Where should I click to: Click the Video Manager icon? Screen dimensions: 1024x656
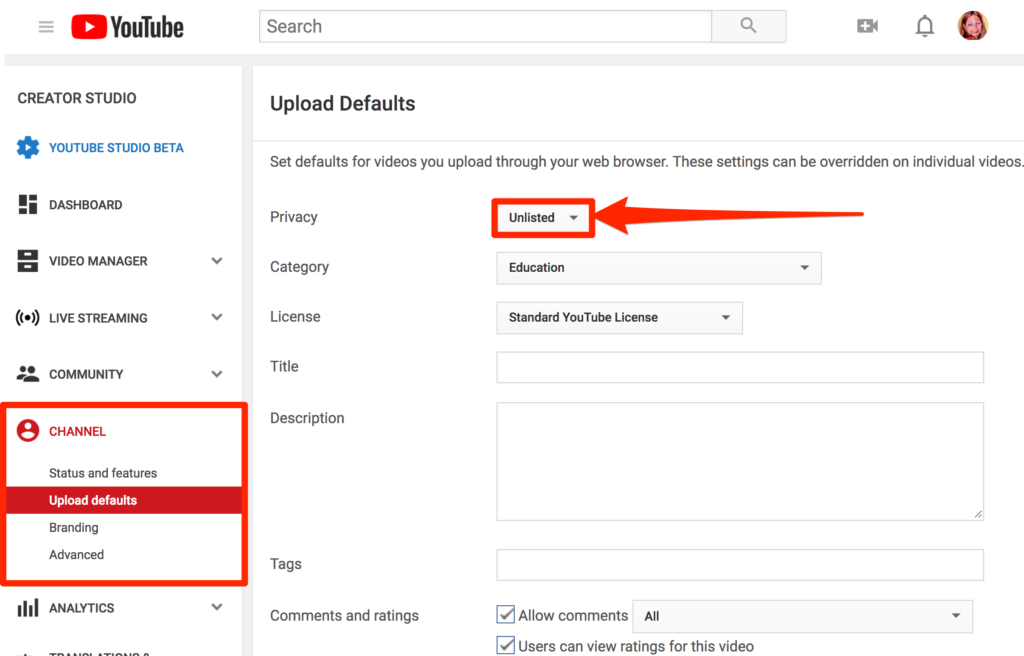click(x=27, y=261)
